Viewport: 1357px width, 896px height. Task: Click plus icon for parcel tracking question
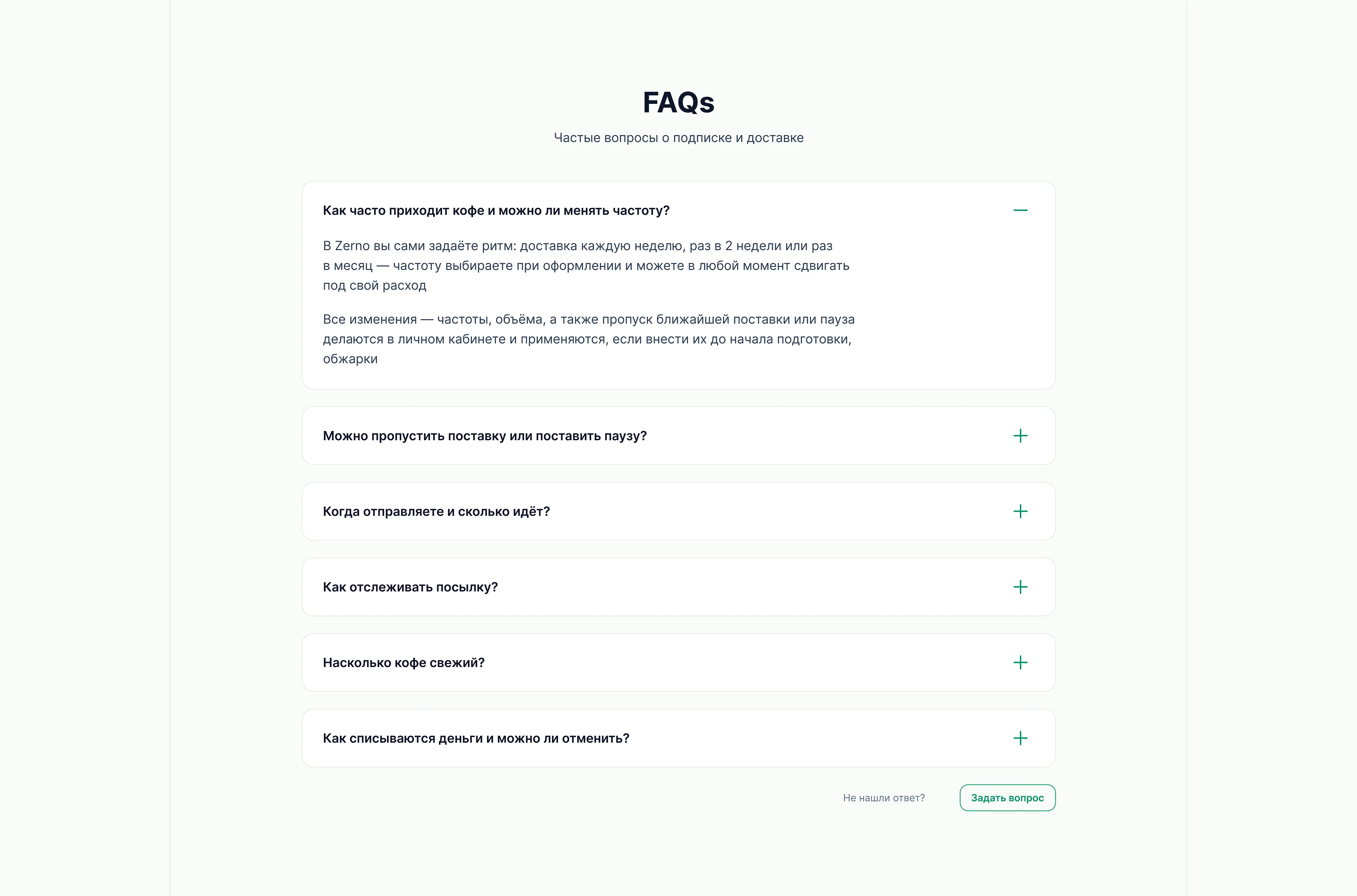(x=1020, y=587)
